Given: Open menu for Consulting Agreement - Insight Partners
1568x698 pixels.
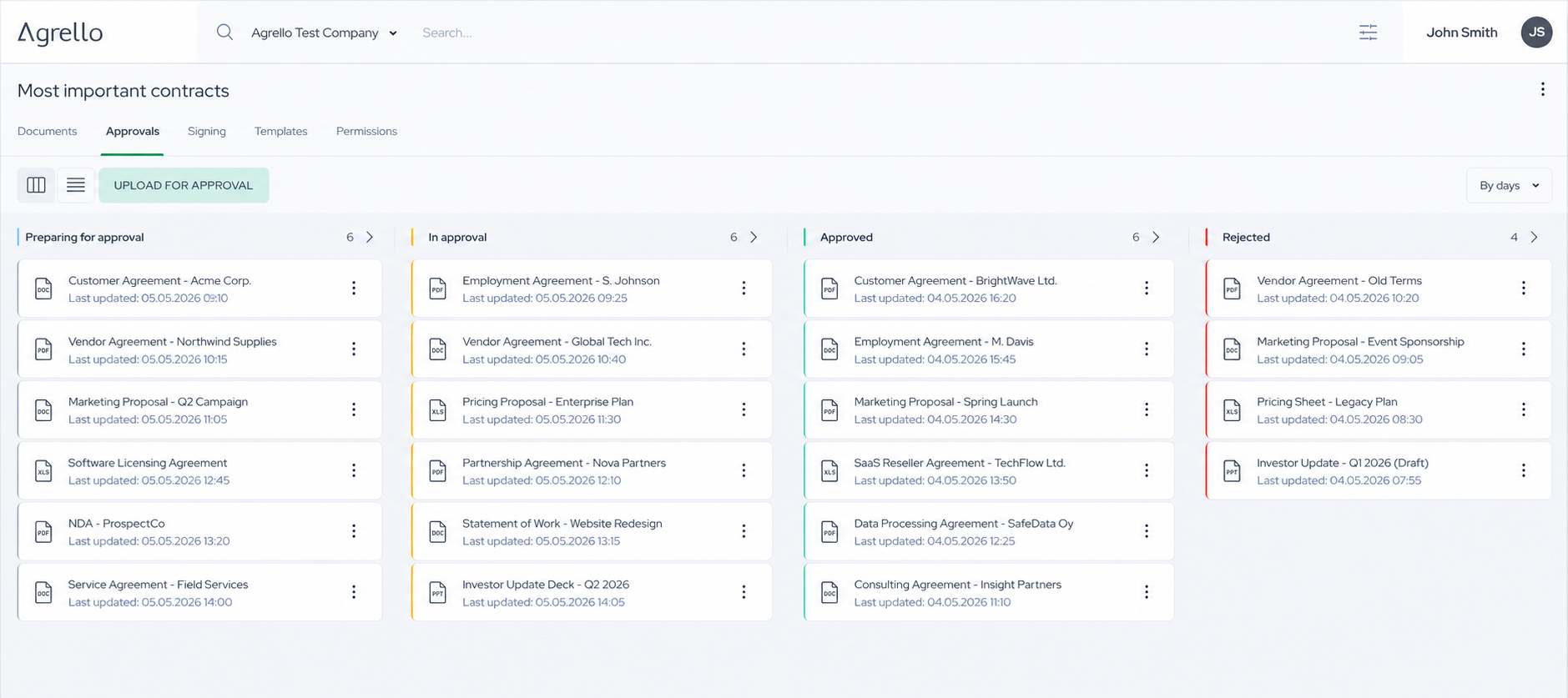Looking at the screenshot, I should click(x=1147, y=592).
